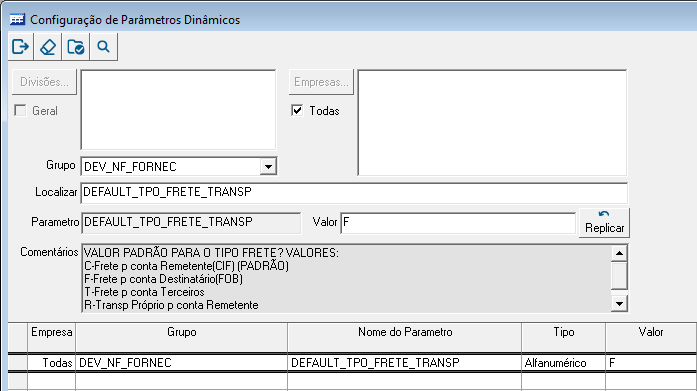Click into the Localizar field
The height and width of the screenshot is (391, 697).
tap(354, 192)
